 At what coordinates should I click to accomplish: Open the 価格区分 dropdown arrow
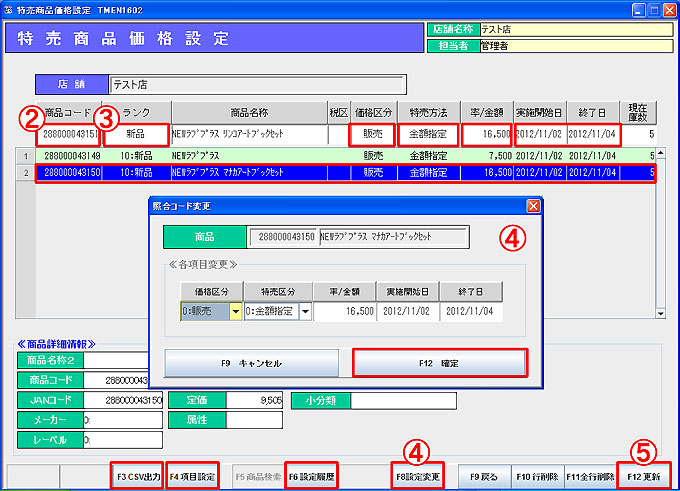[x=236, y=312]
